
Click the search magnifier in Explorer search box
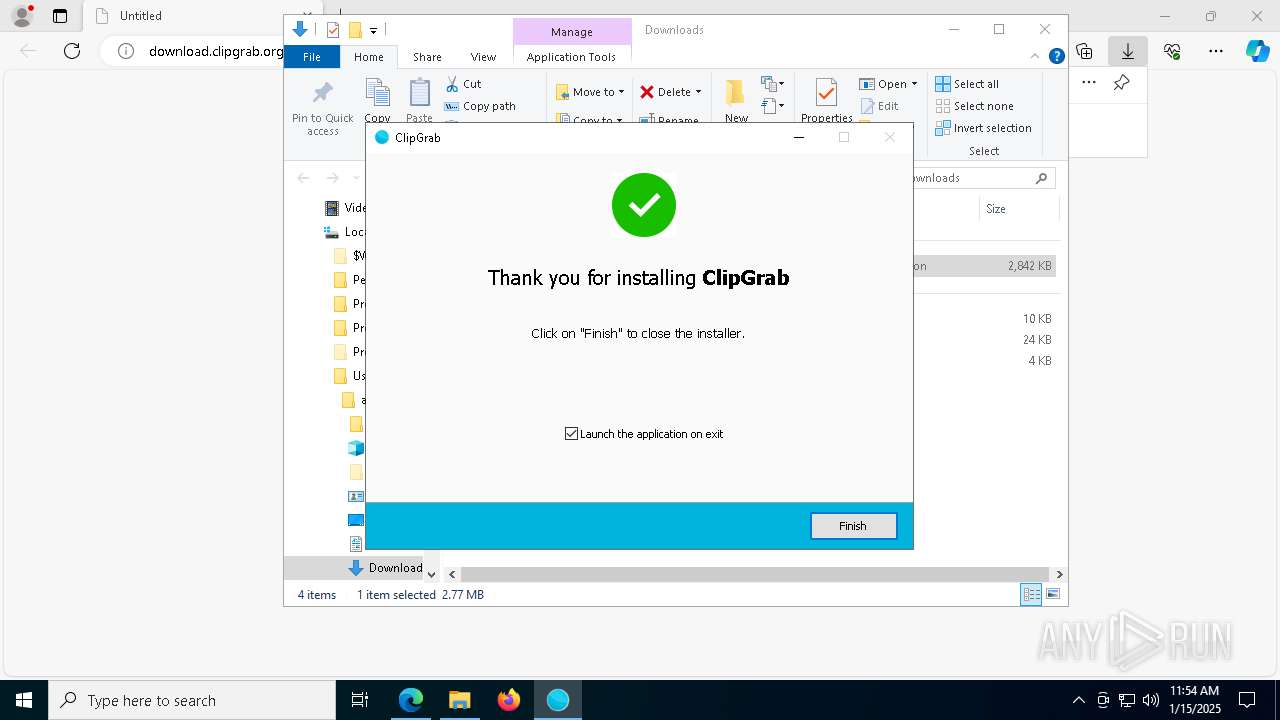coord(1041,178)
